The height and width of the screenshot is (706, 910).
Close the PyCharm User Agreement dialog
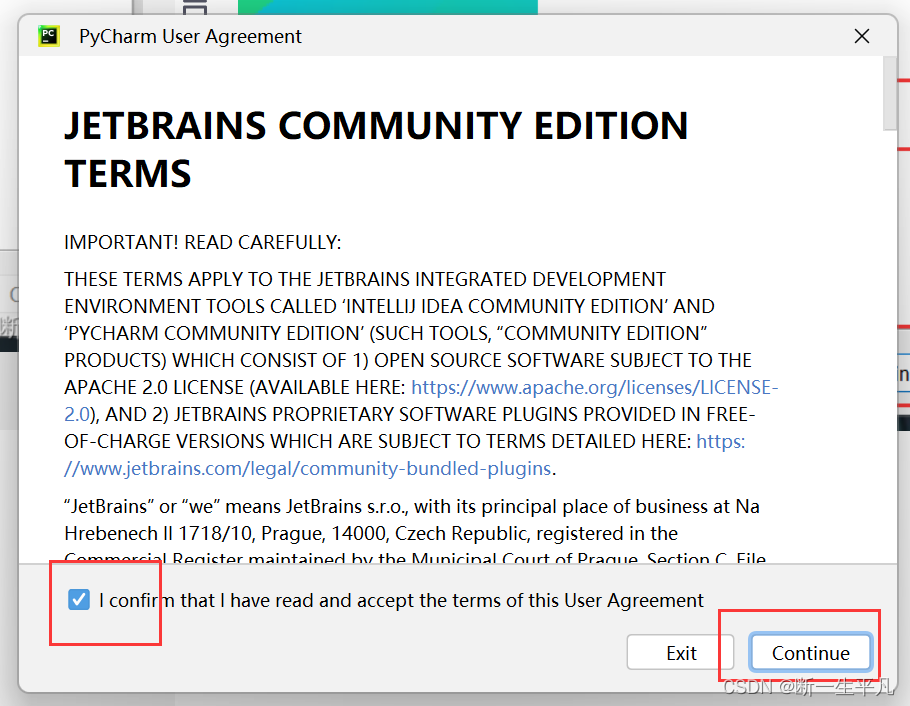pos(862,36)
